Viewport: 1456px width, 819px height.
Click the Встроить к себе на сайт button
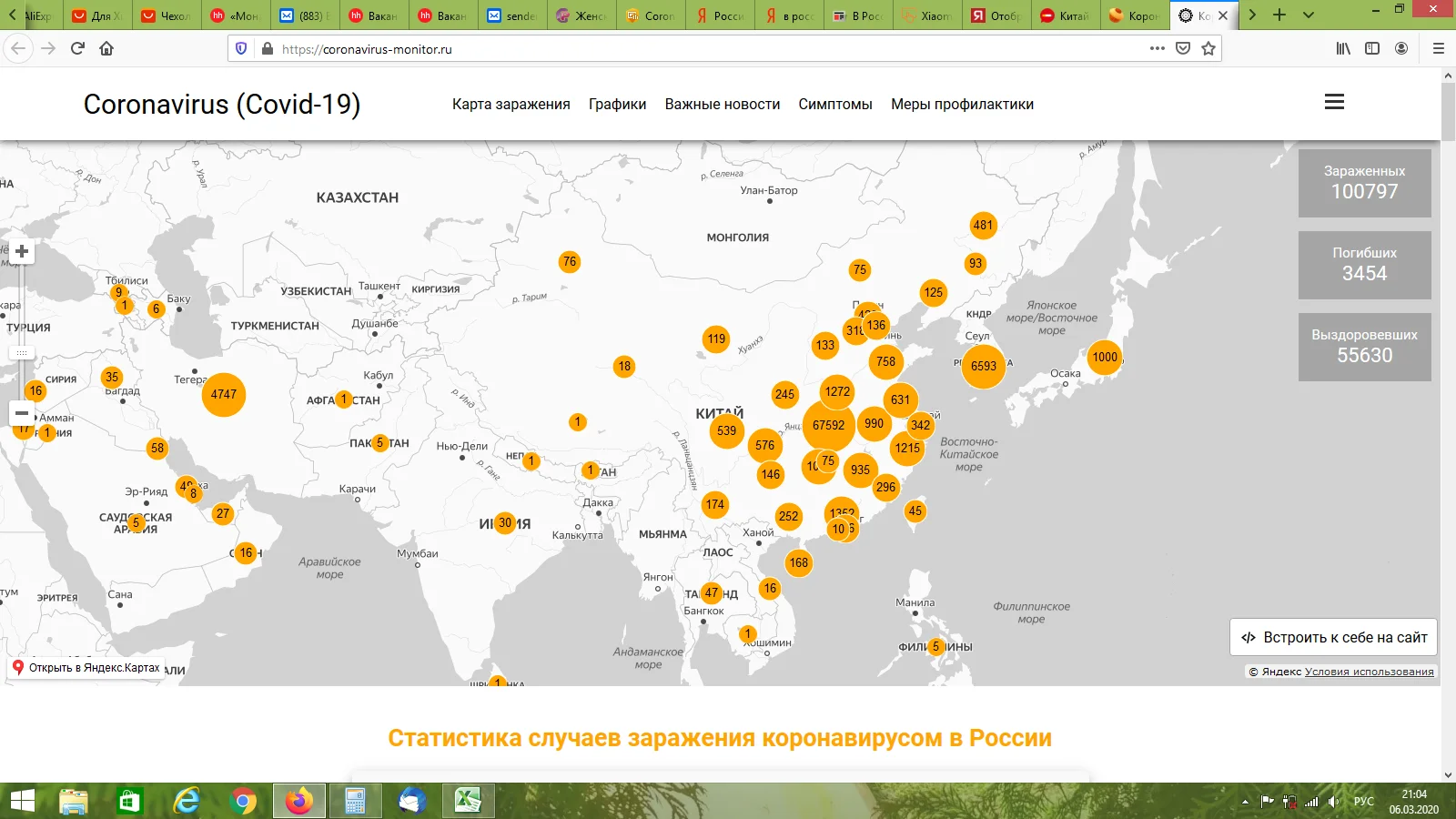1333,638
